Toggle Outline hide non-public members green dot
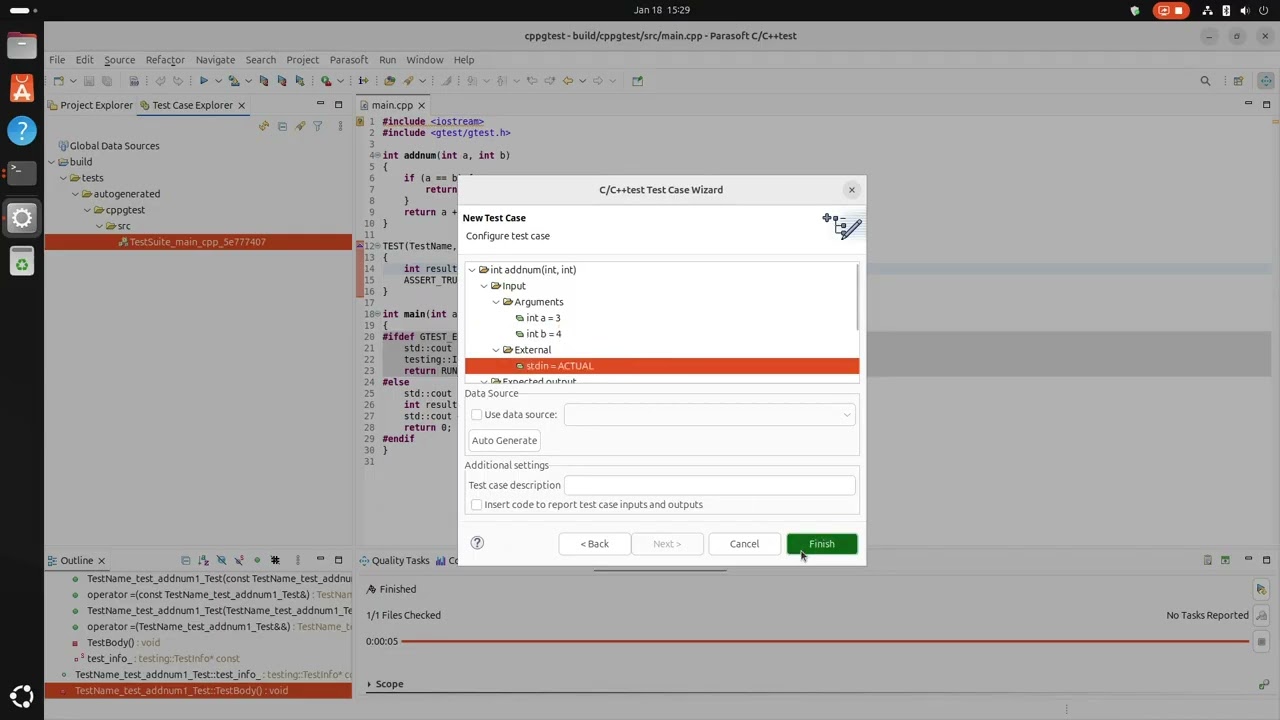 tap(257, 561)
